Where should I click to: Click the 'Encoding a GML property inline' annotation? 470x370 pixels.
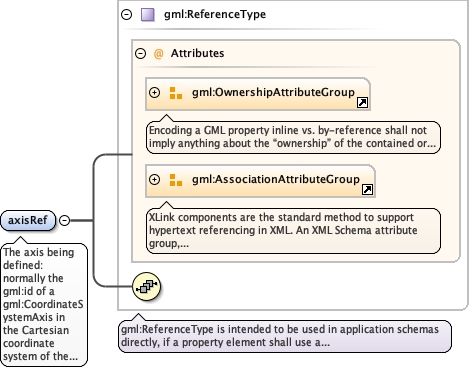[293, 137]
